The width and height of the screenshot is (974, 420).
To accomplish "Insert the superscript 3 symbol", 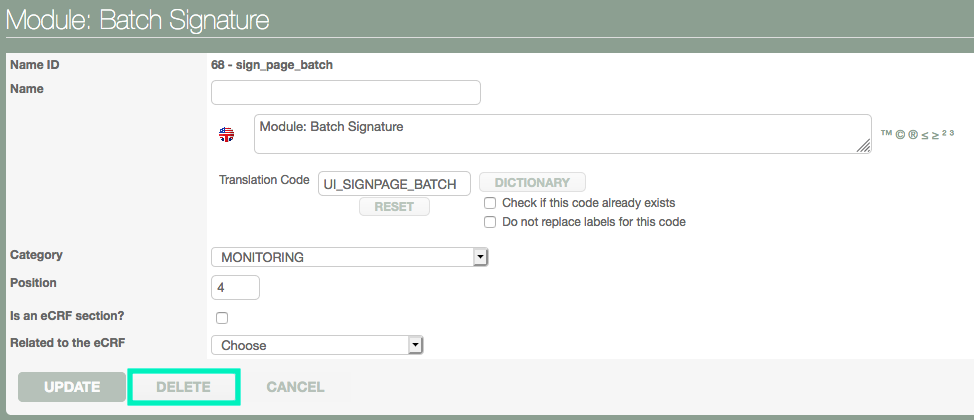I will pos(952,131).
